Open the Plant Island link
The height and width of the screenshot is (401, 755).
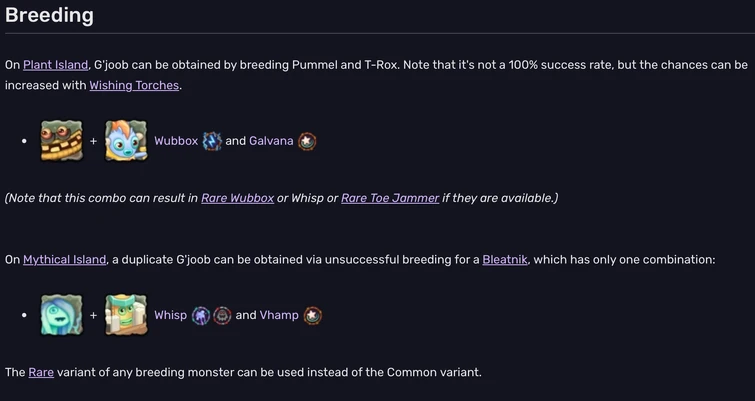point(55,65)
